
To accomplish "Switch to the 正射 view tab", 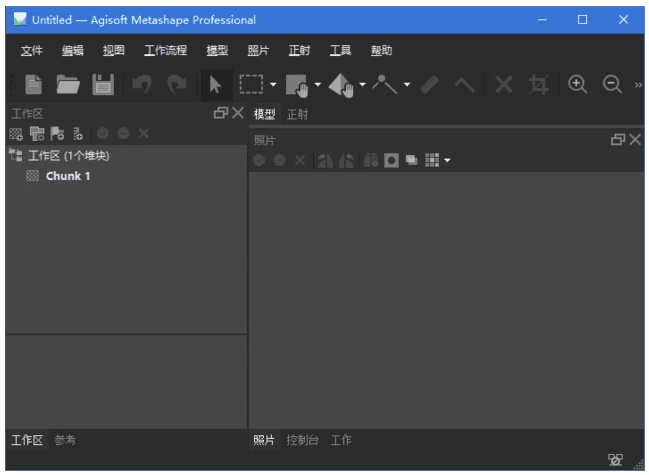I will (298, 114).
